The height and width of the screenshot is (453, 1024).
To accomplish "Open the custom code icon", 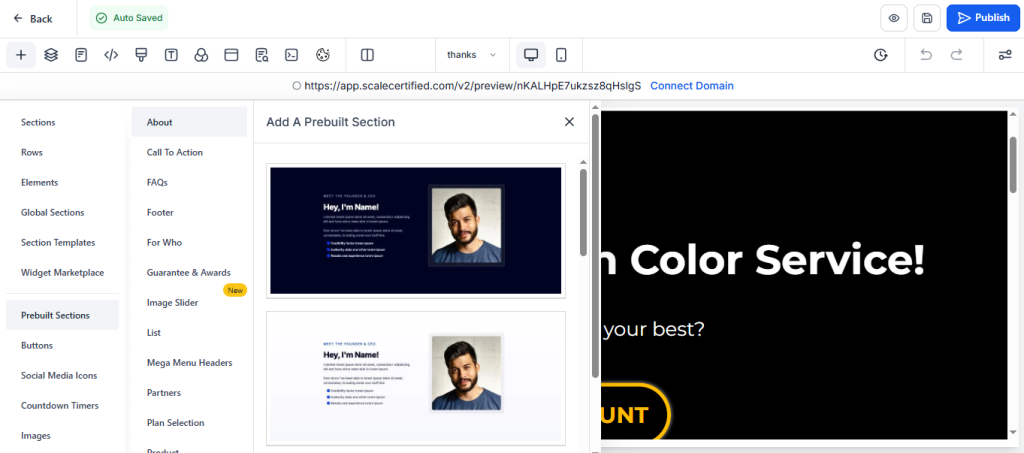I will [111, 55].
